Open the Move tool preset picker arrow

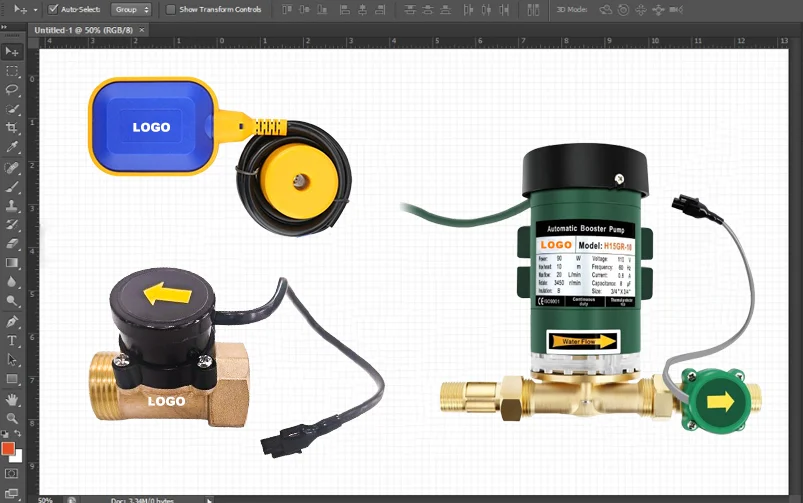(35, 9)
